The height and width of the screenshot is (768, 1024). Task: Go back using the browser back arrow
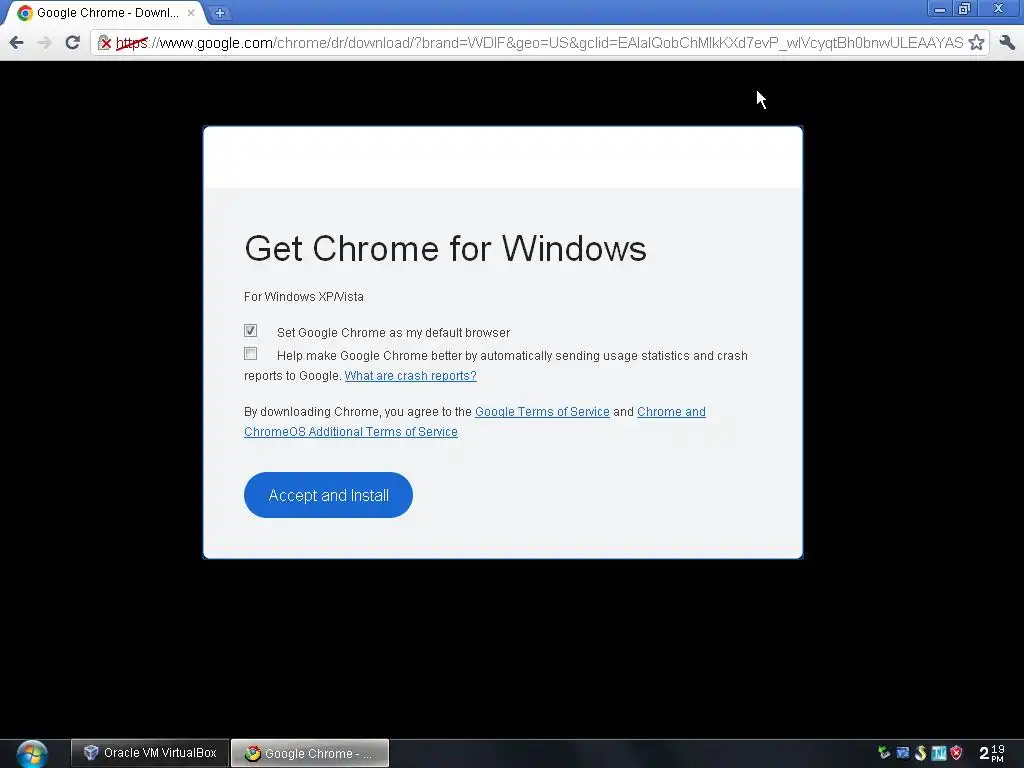click(x=17, y=43)
